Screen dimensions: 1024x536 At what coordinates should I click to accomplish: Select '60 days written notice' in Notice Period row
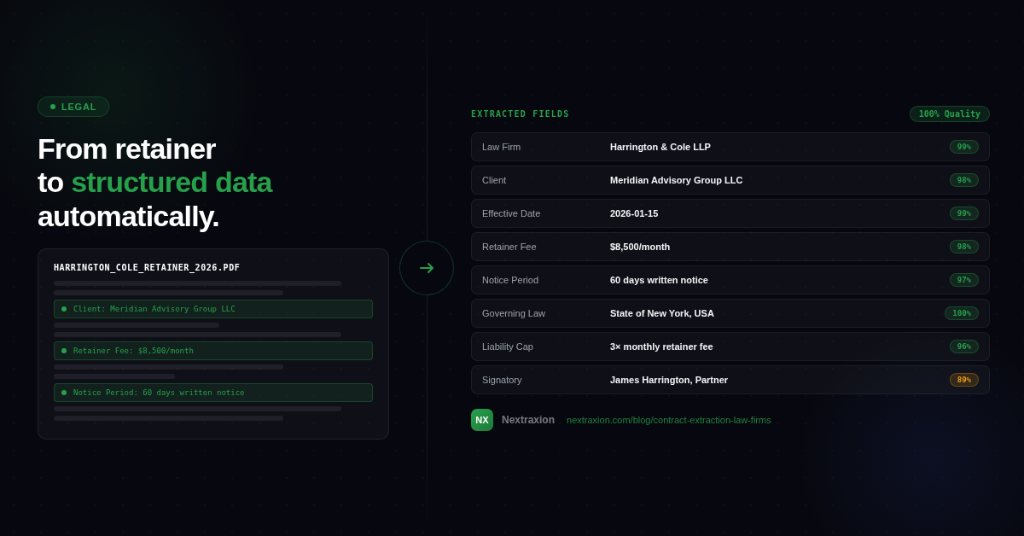tap(658, 280)
